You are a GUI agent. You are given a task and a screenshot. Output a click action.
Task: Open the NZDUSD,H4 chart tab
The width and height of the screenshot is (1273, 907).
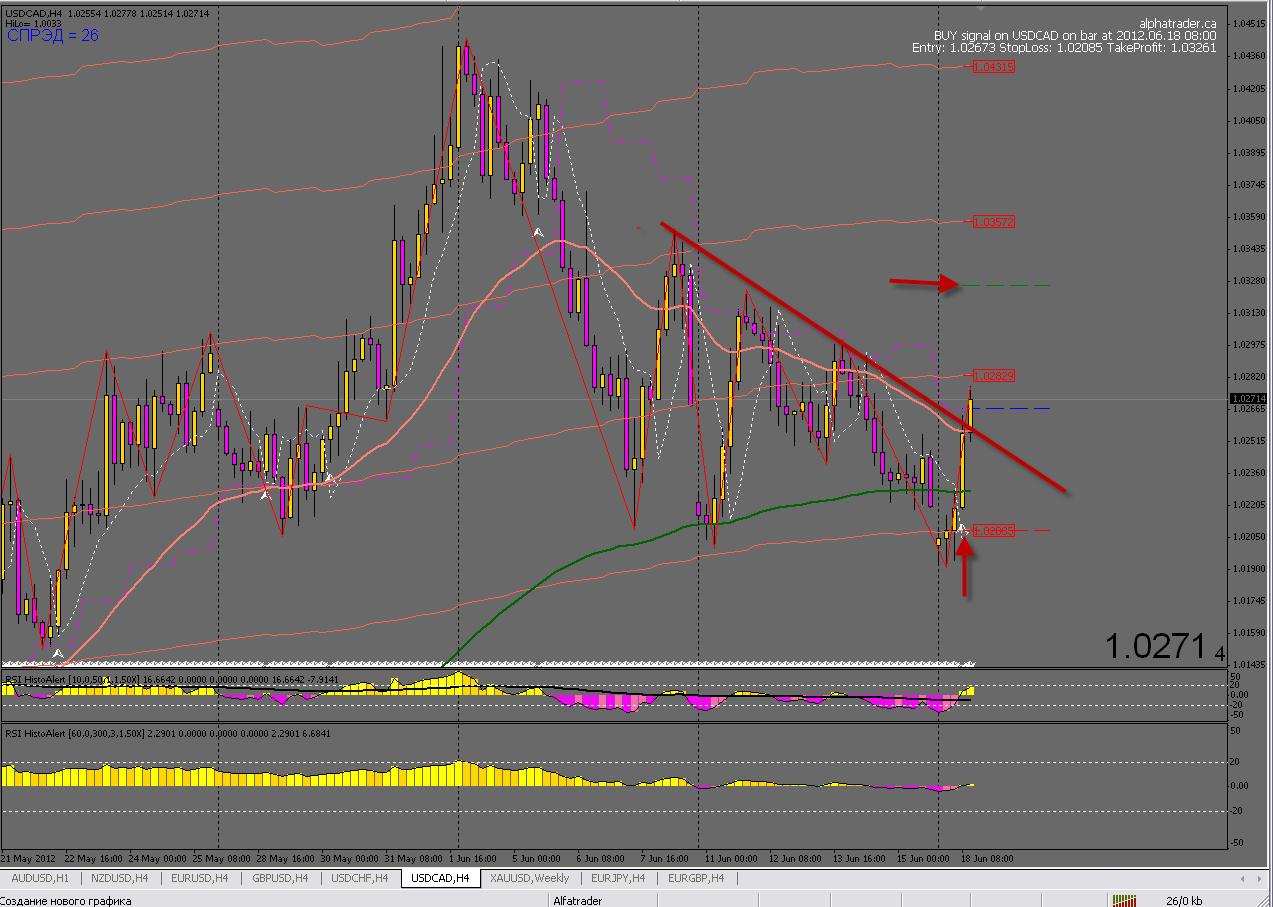119,878
